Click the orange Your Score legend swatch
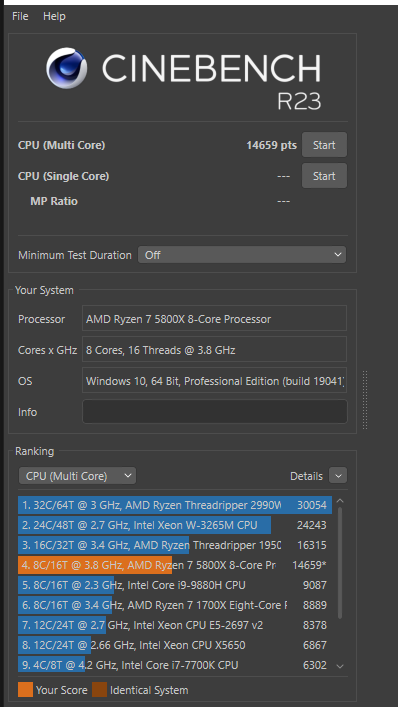The width and height of the screenshot is (398, 707). tap(25, 689)
